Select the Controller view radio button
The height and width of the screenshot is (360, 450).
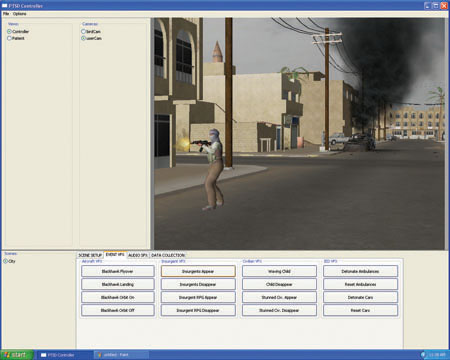click(x=9, y=31)
